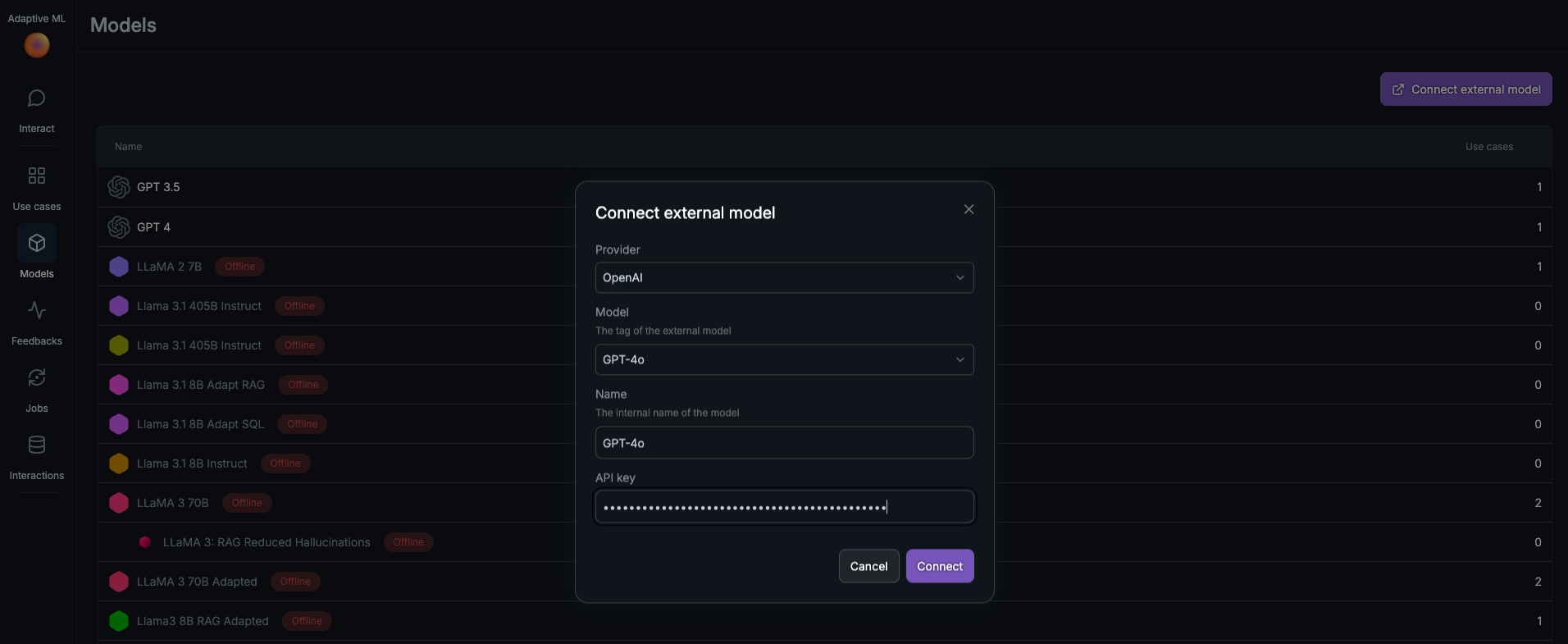Click the Cancel button
The image size is (1568, 644).
click(x=868, y=566)
